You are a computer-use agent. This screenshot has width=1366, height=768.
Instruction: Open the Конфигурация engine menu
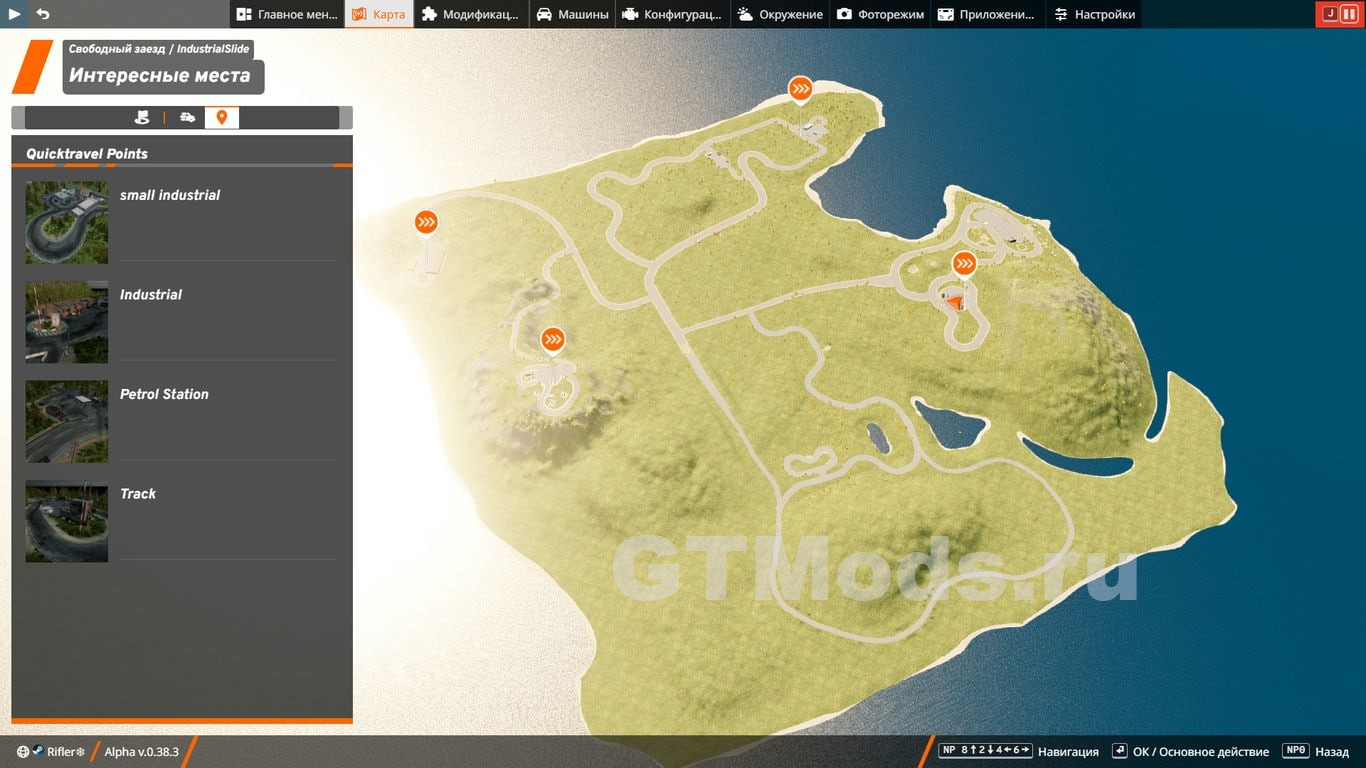pyautogui.click(x=674, y=14)
